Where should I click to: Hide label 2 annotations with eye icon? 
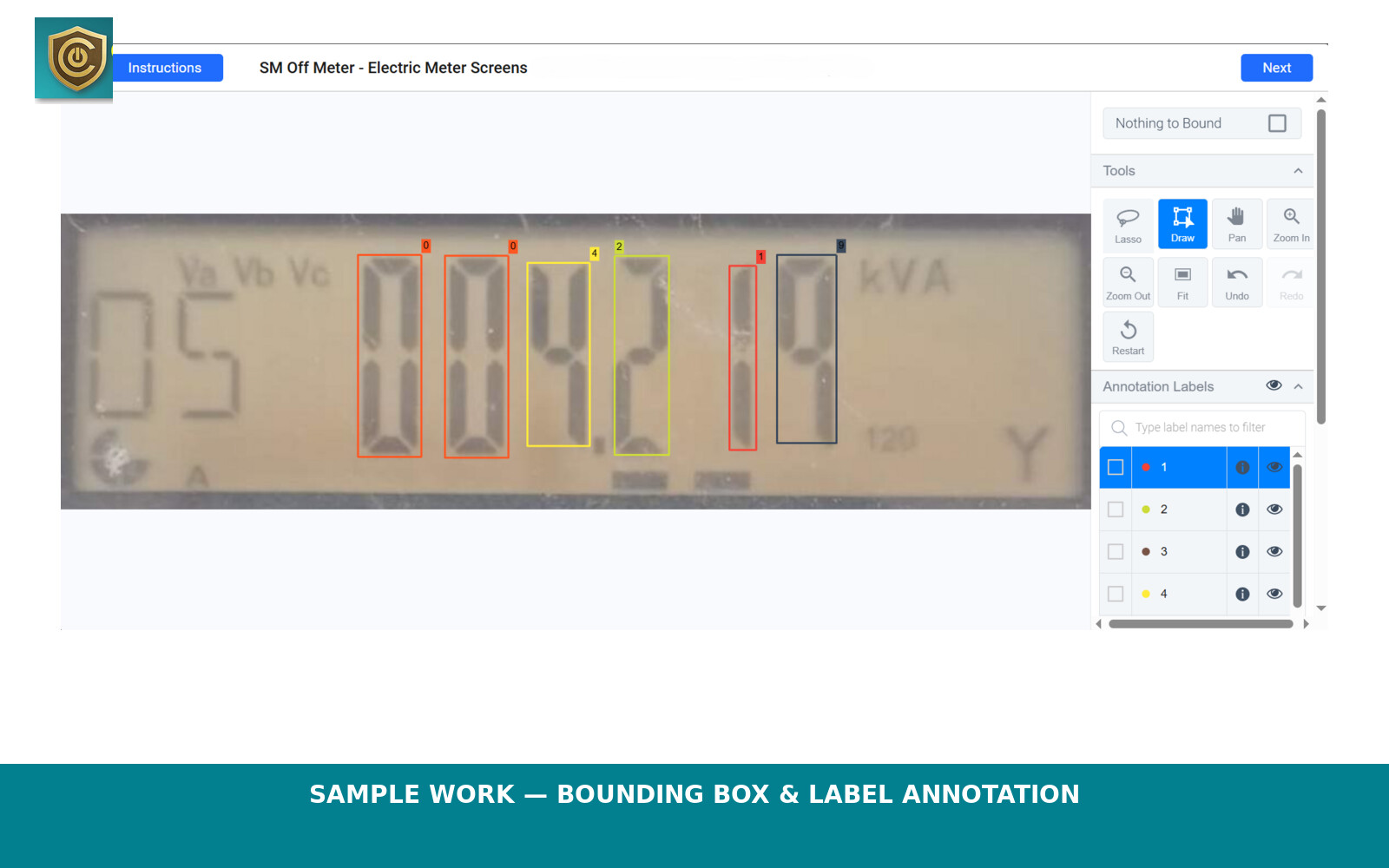coord(1274,510)
